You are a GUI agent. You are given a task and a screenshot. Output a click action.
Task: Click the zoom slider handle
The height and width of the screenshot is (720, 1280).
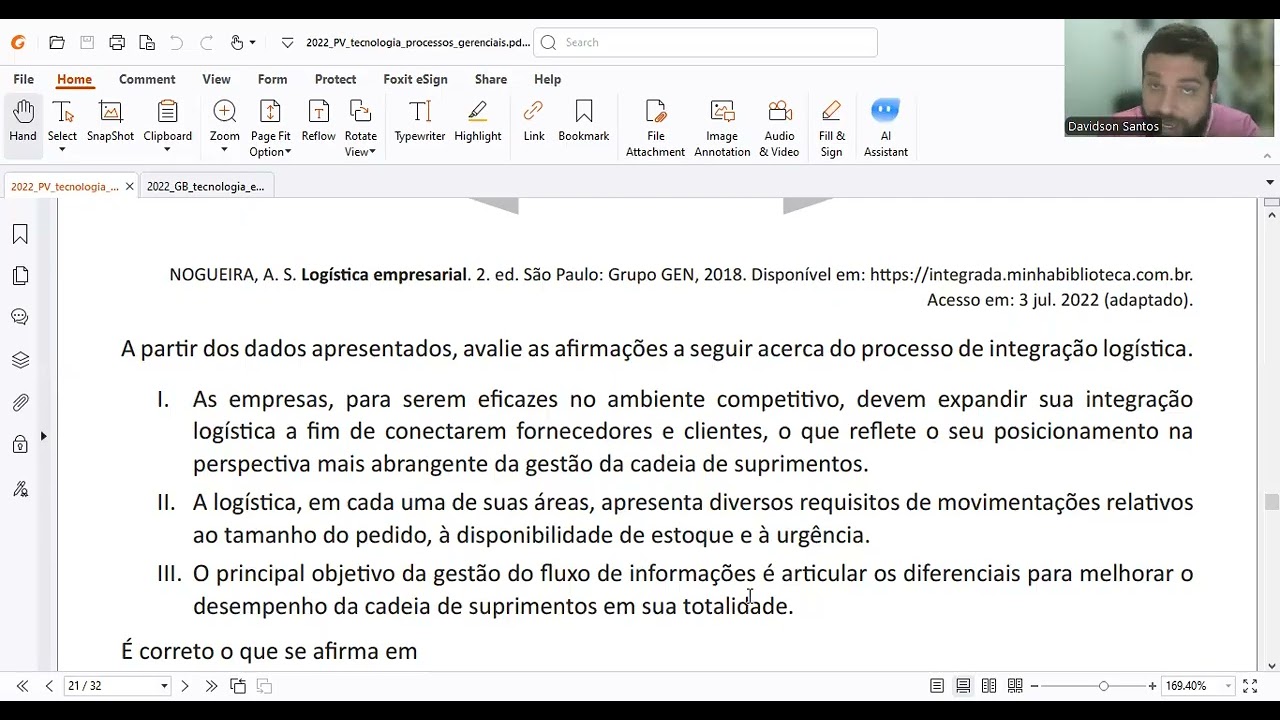coord(1103,686)
